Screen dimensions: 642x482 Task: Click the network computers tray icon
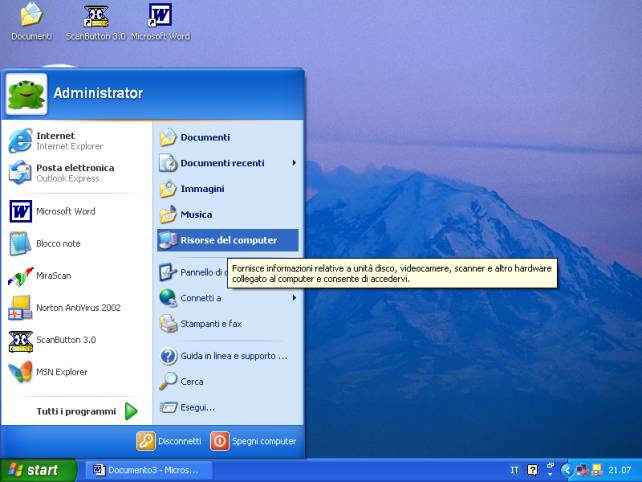point(582,470)
